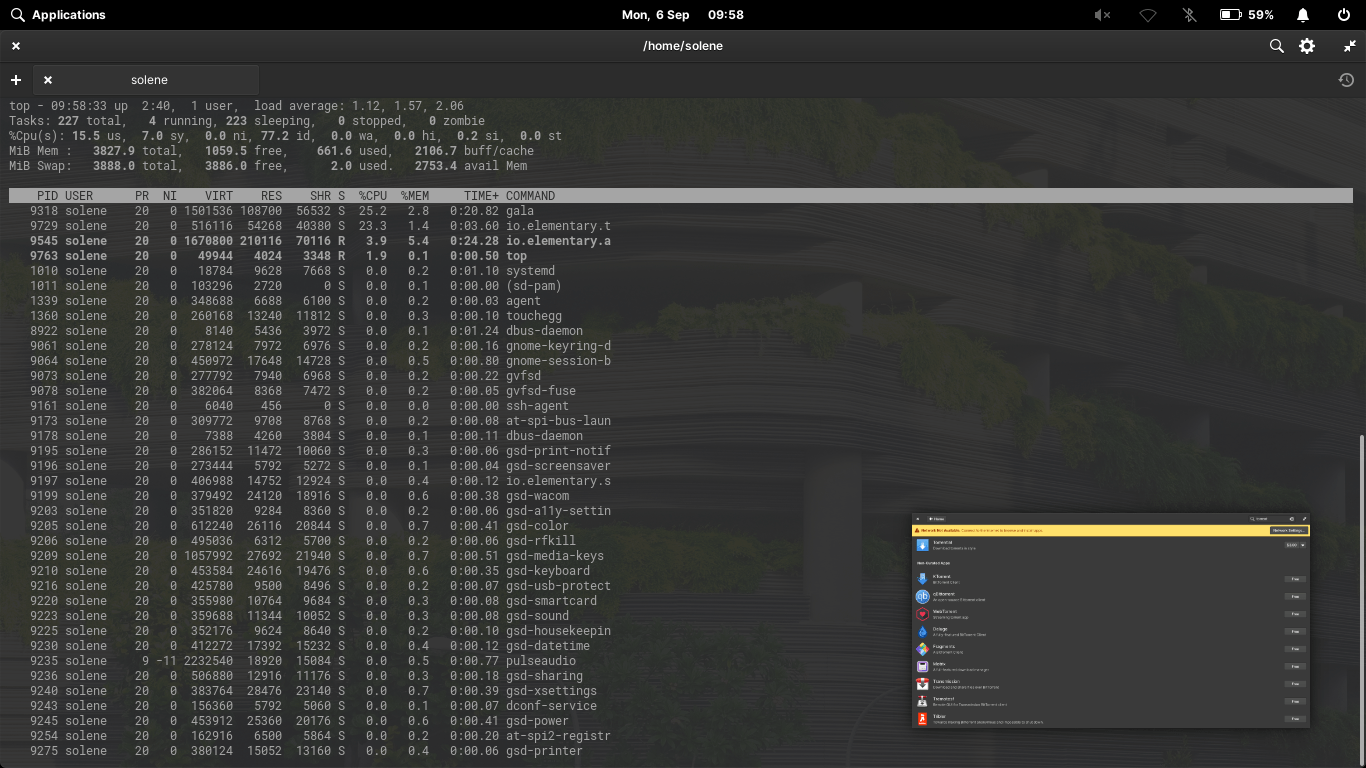This screenshot has height=768, width=1366.
Task: Open the power session menu icon
Action: 1344,15
